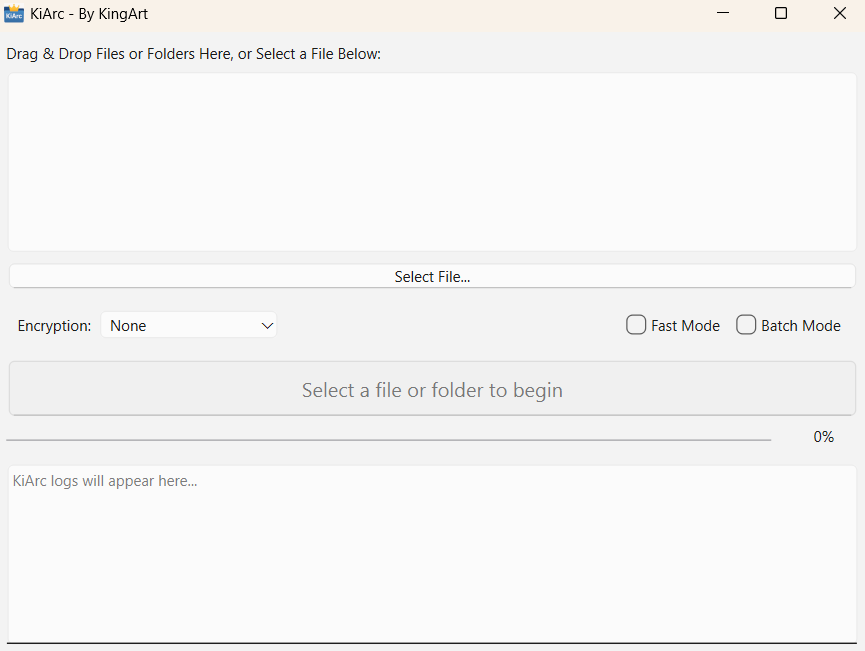Click the Encryption field label

pos(54,326)
